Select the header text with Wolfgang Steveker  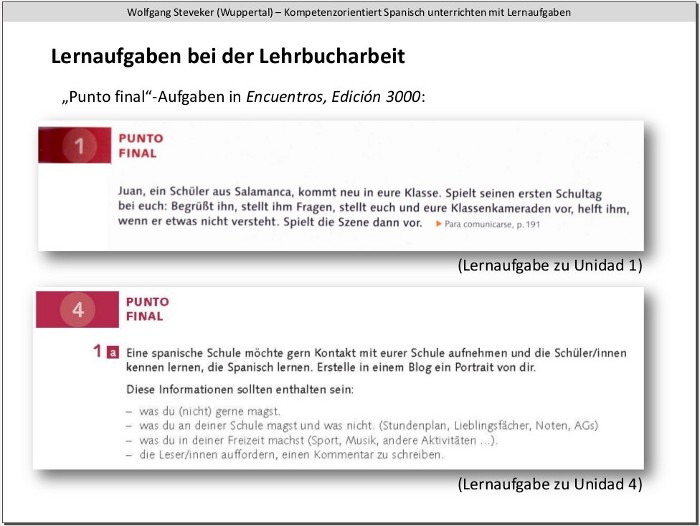coord(349,12)
